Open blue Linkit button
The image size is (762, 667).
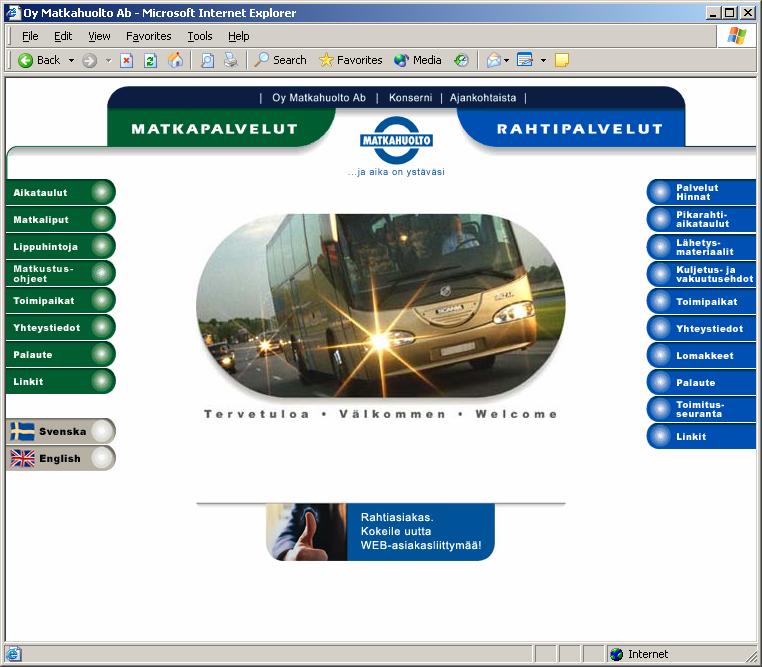pyautogui.click(x=701, y=436)
